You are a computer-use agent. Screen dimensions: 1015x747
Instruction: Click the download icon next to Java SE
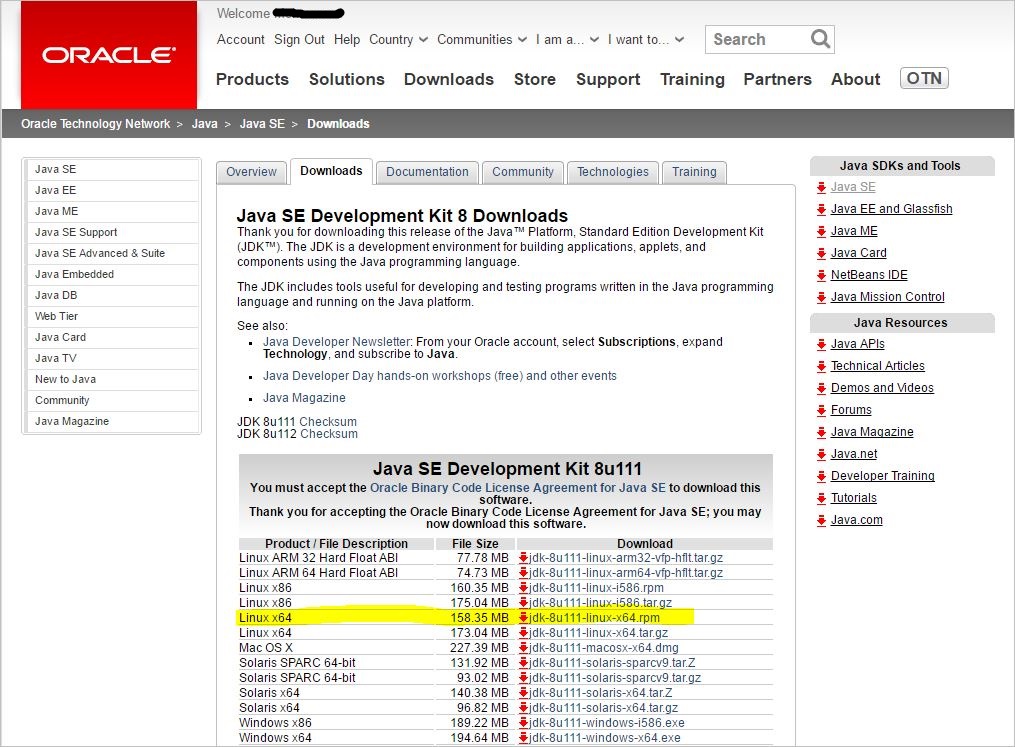pos(823,187)
